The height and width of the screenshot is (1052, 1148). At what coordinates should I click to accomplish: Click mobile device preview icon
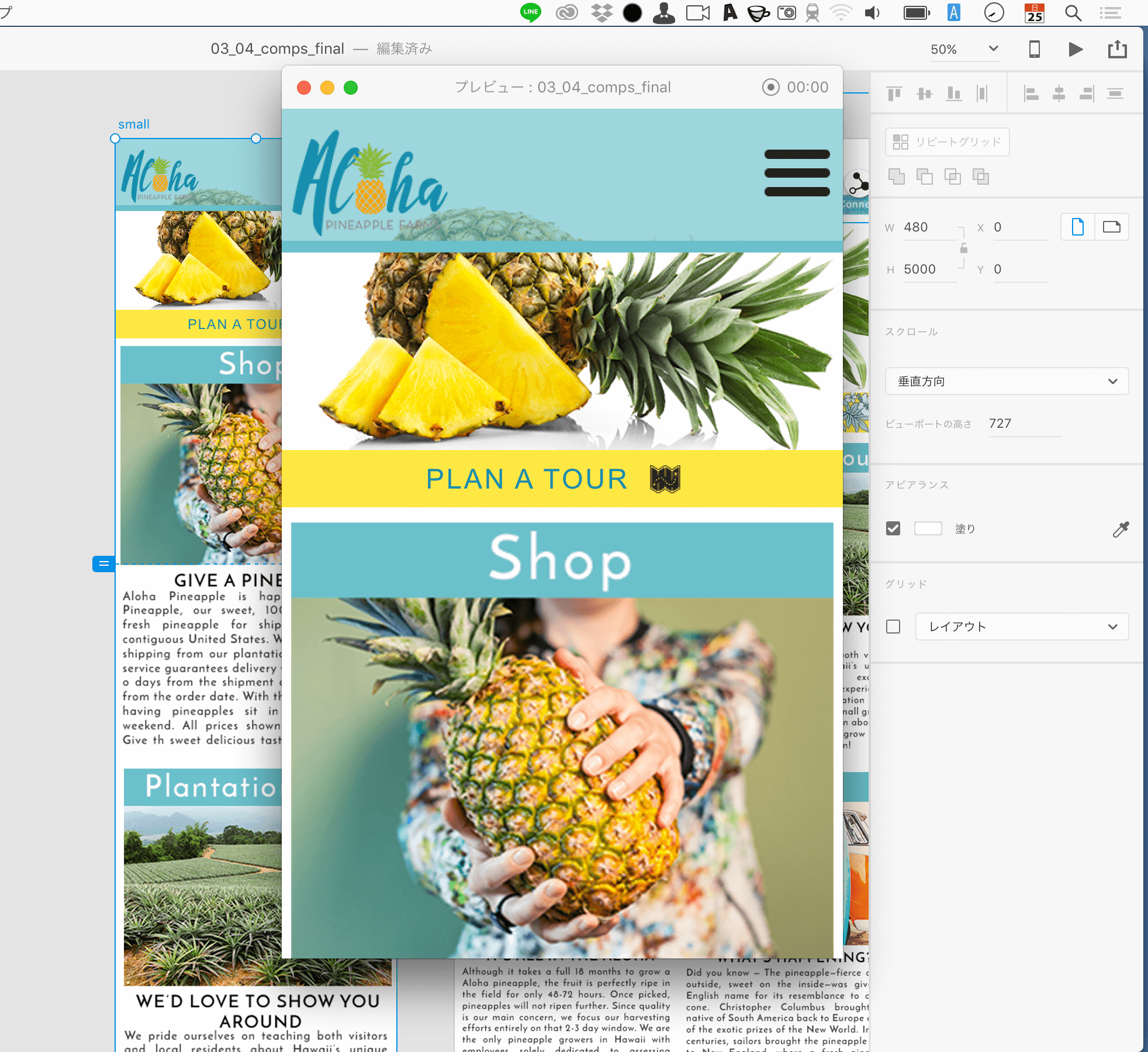point(1035,49)
